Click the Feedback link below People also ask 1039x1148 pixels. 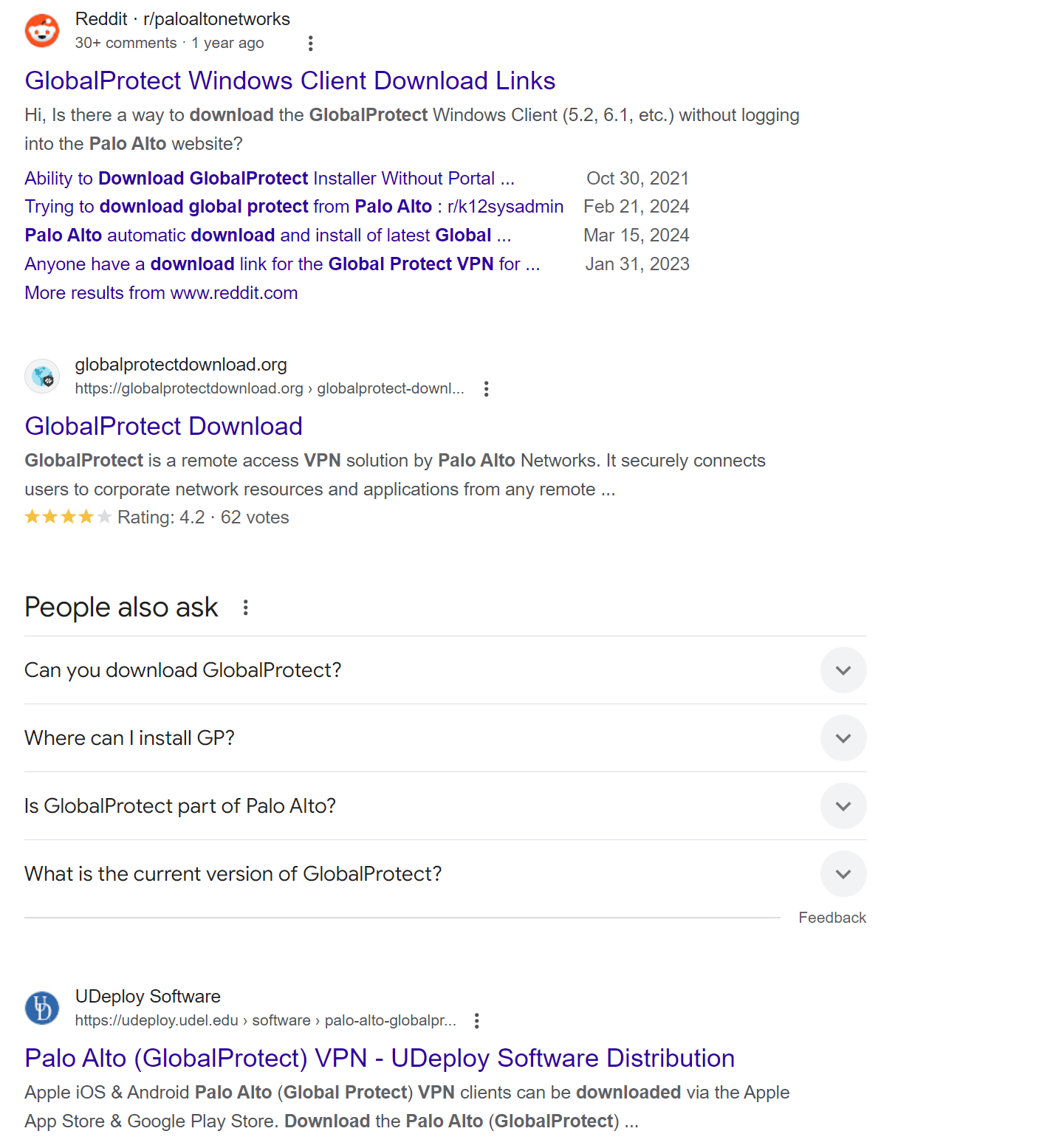pos(832,917)
